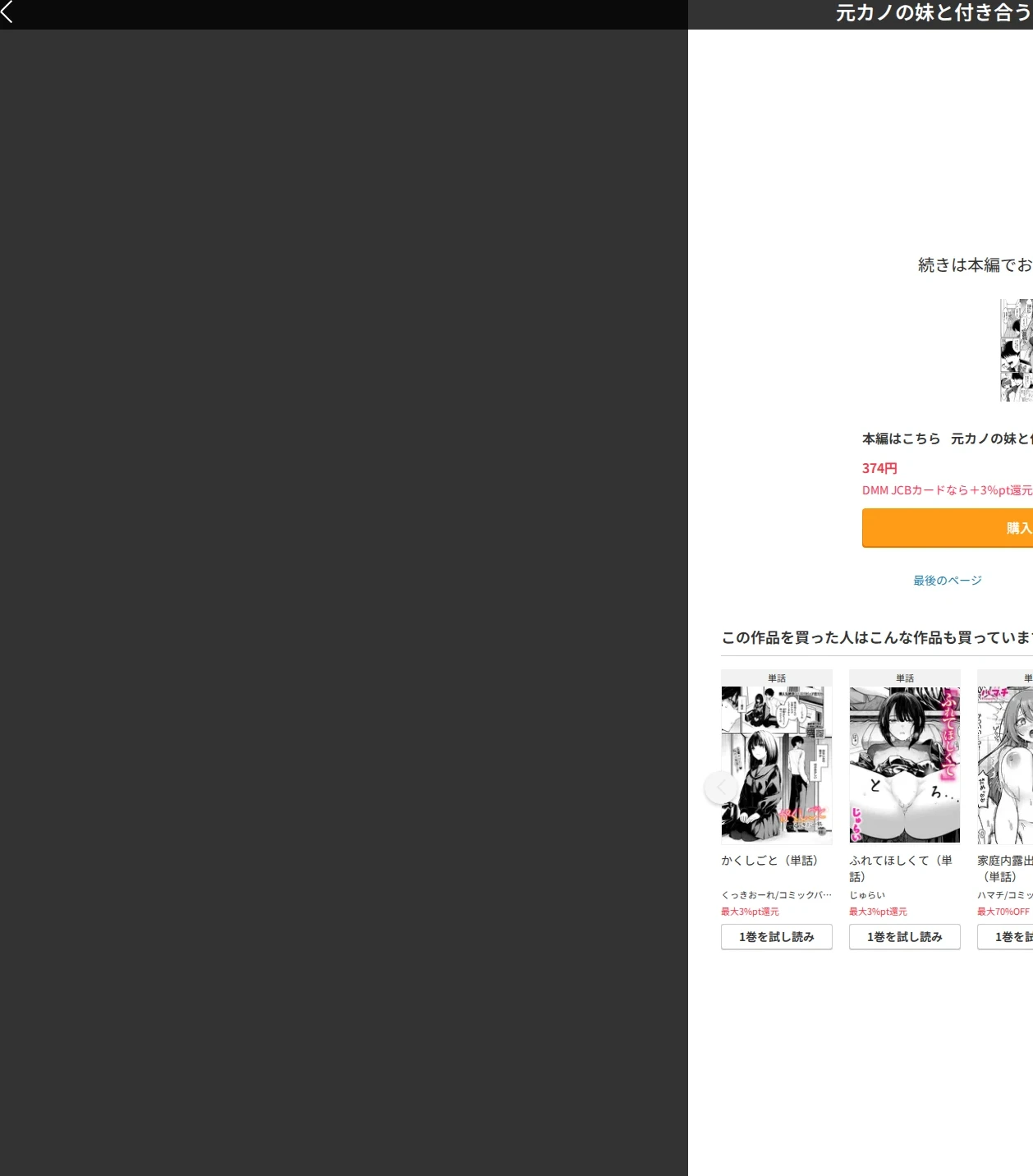Click the 家庭内露出 title link
This screenshot has height=1176, width=1033.
tap(1005, 868)
